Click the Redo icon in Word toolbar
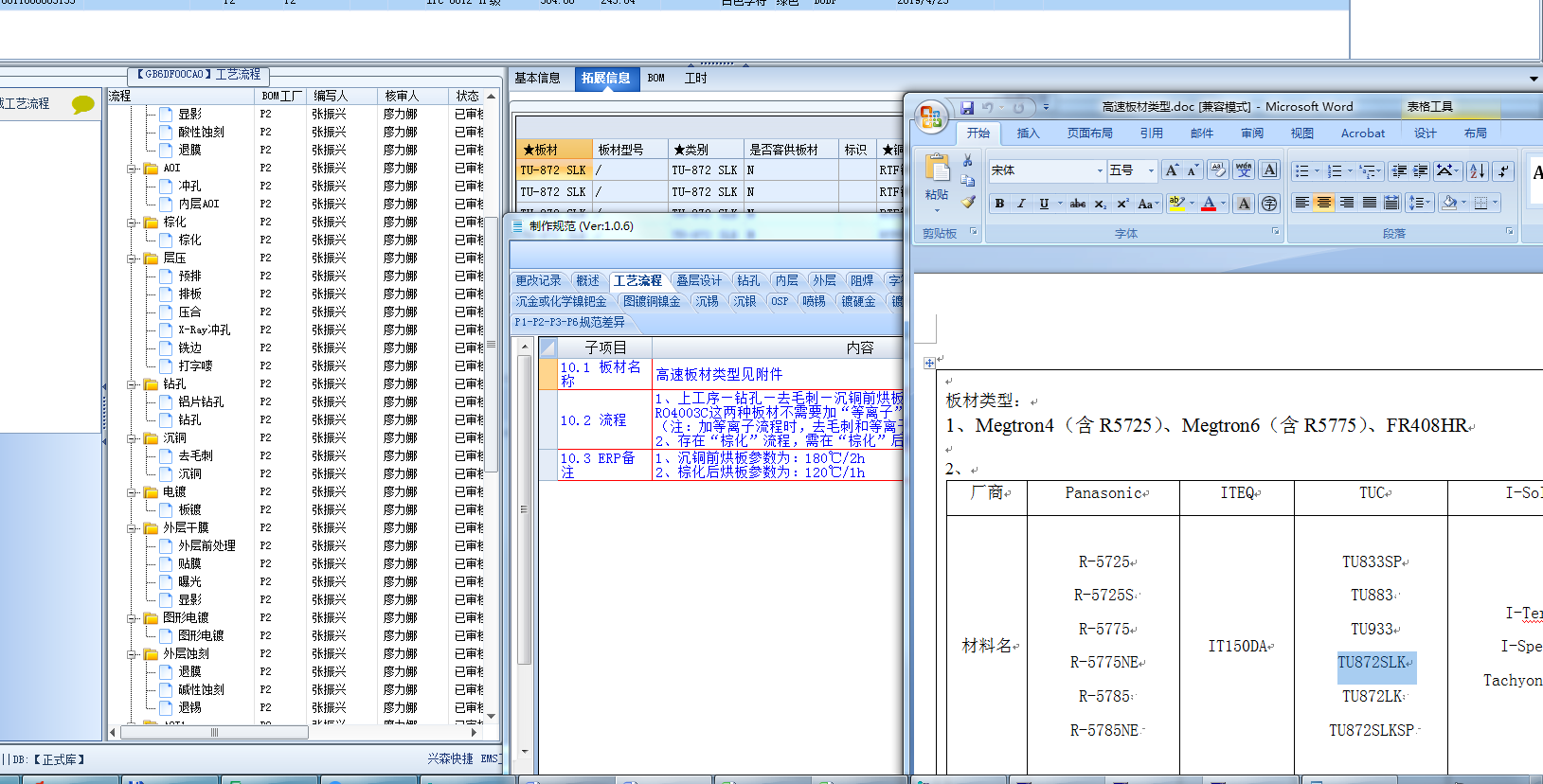Screen dimensions: 1543x784 [x=1018, y=108]
